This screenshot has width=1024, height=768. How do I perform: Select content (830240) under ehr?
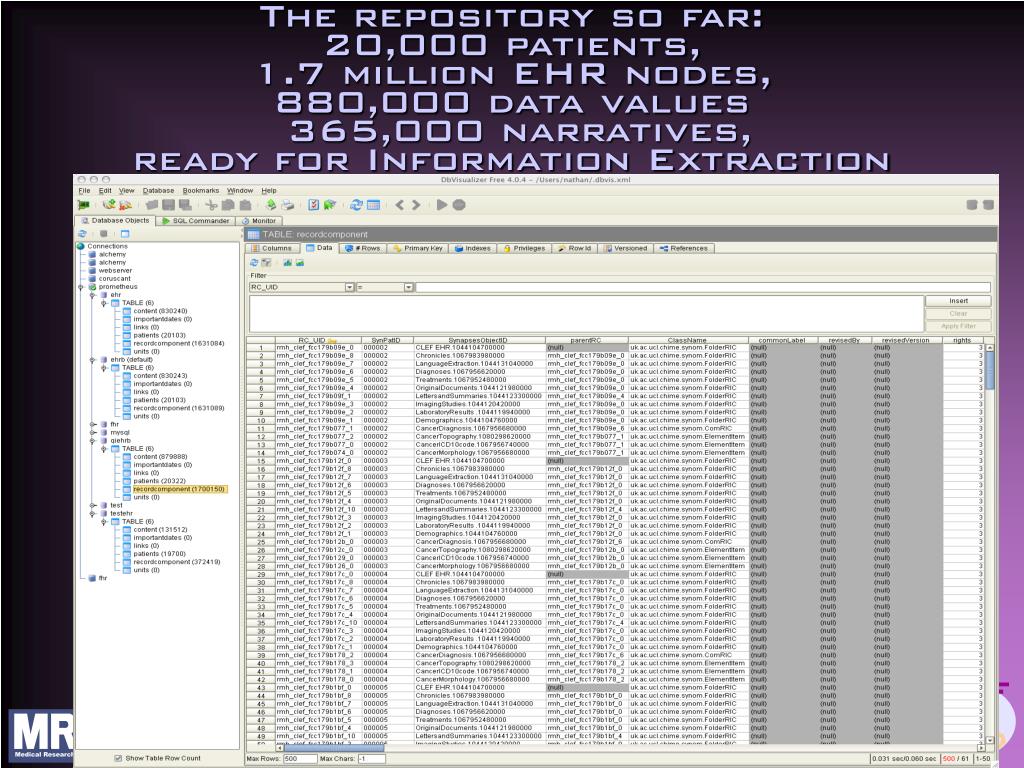pyautogui.click(x=160, y=311)
